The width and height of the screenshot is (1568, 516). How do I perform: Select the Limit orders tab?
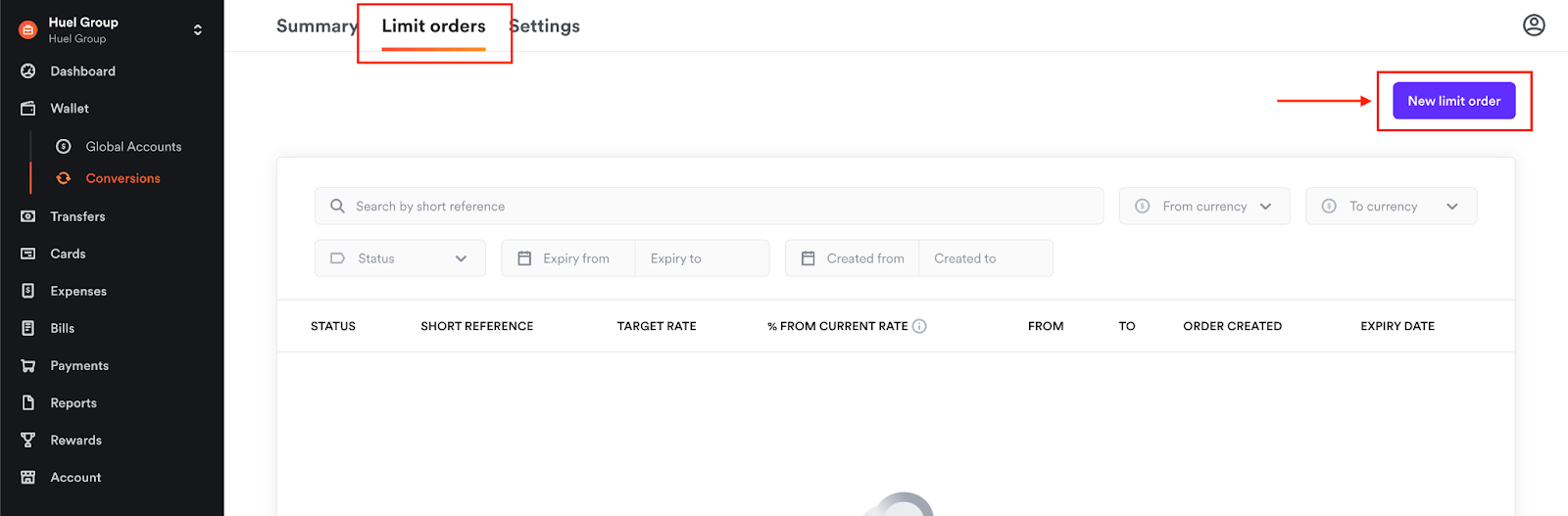coord(433,26)
